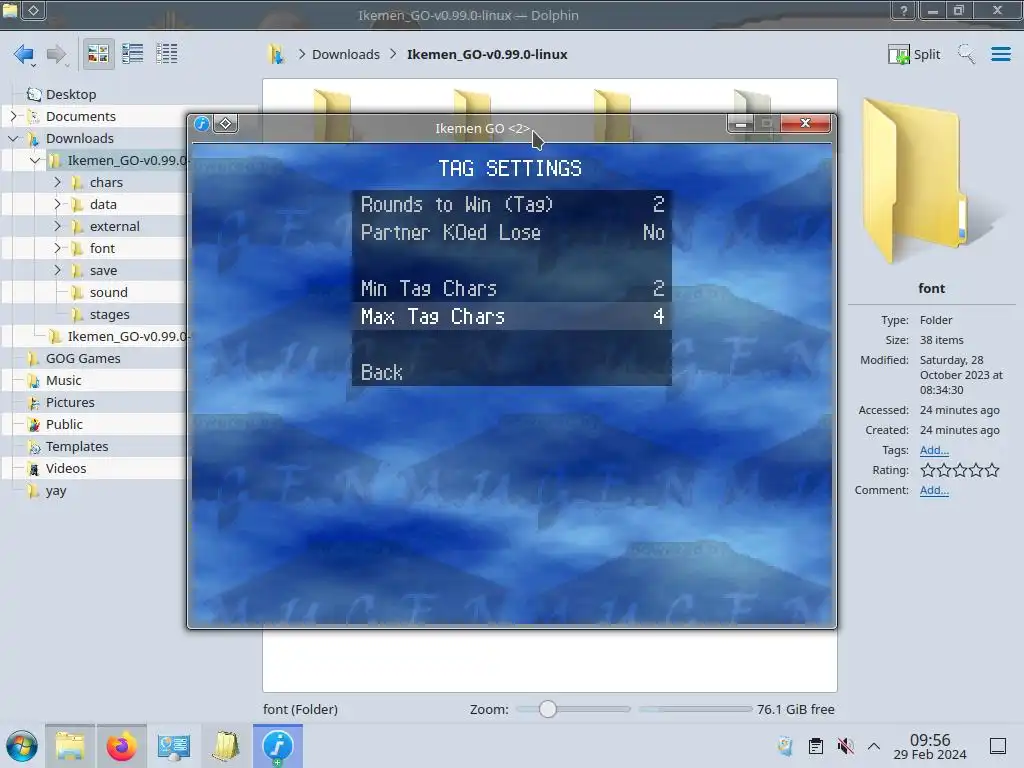Click the Show Desktop button
The height and width of the screenshot is (768, 1024).
click(x=998, y=746)
